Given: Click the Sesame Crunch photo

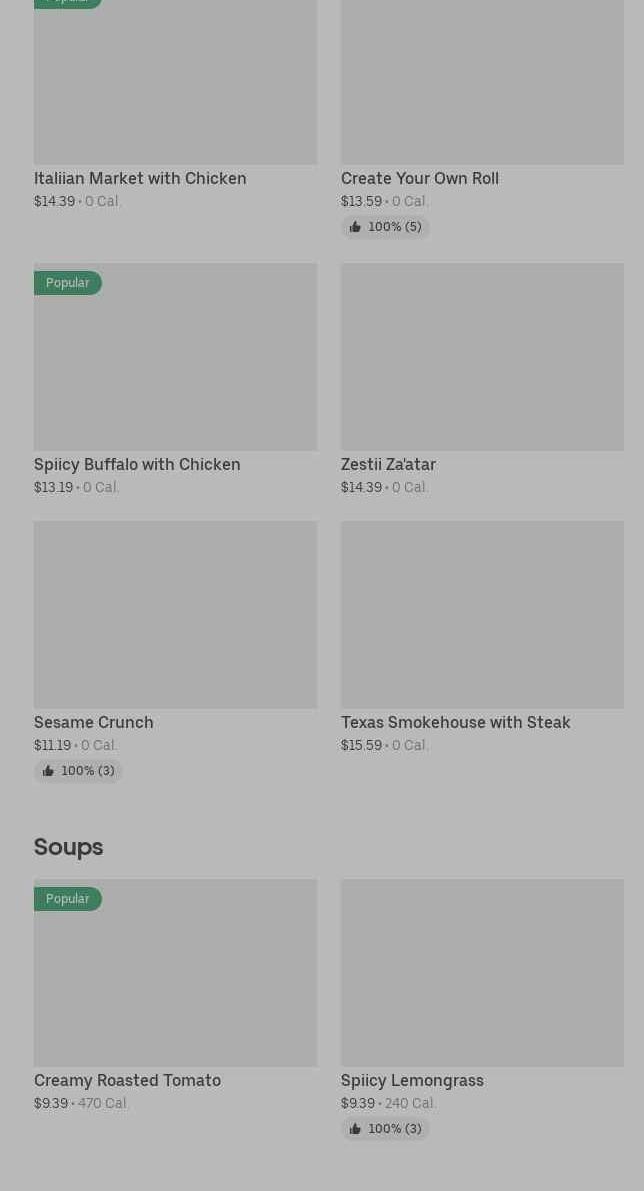Looking at the screenshot, I should [175, 614].
